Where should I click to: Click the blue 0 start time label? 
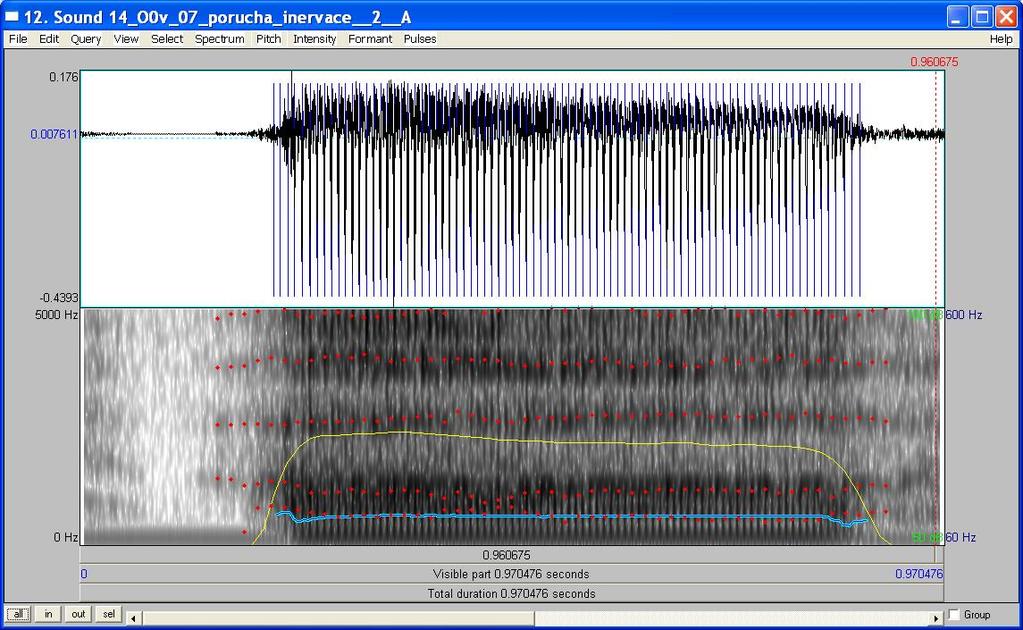coord(84,574)
